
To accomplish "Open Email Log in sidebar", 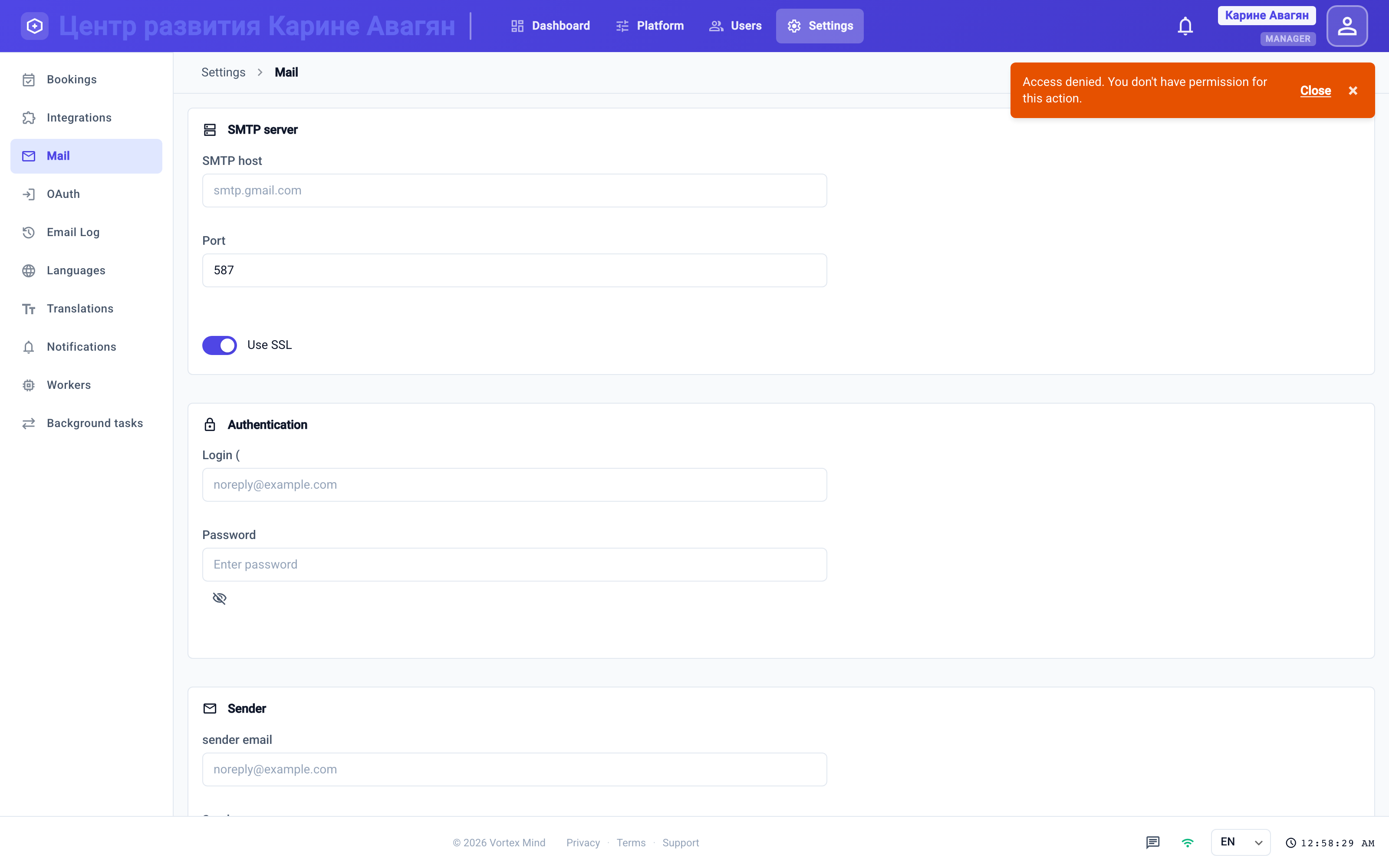I will click(86, 233).
